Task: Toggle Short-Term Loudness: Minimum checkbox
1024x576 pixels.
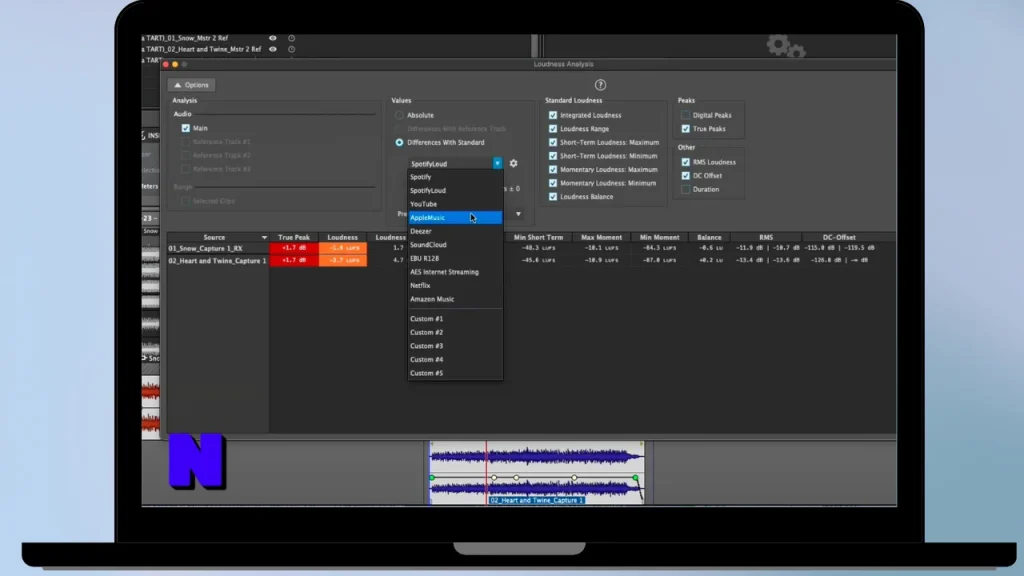Action: point(553,156)
